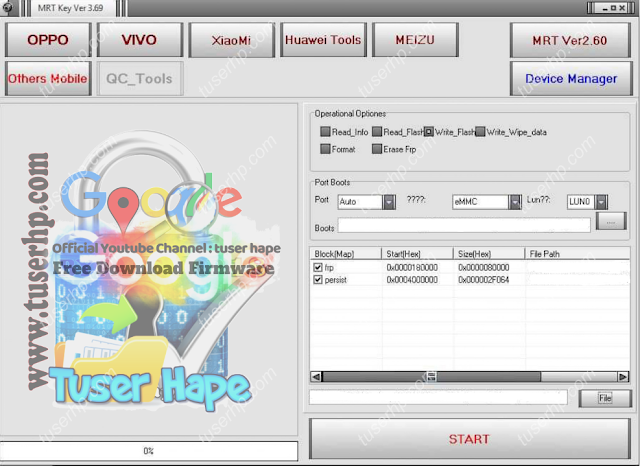Check the Format option

click(325, 149)
